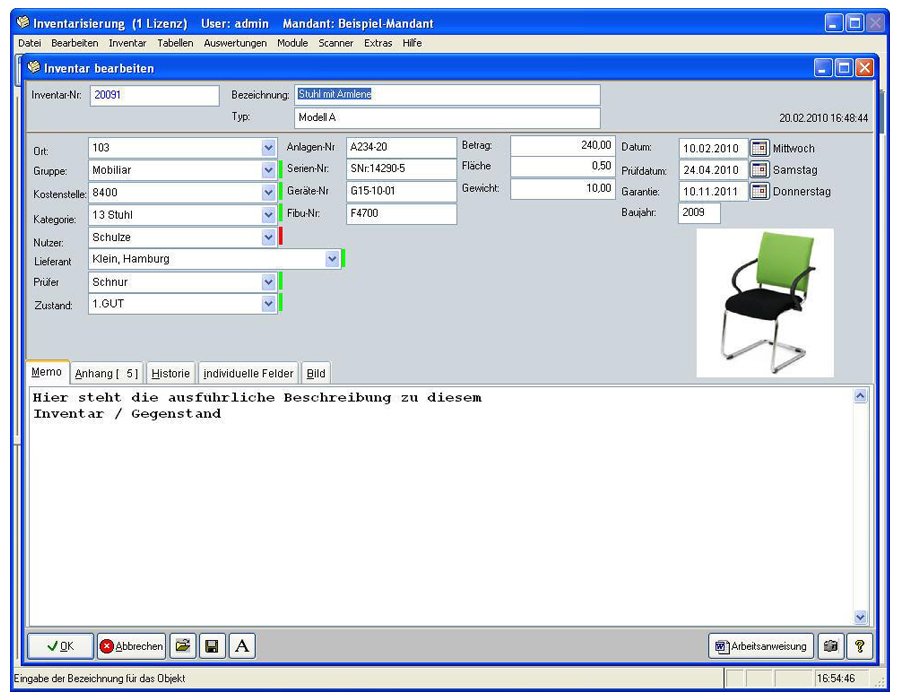This screenshot has width=900, height=700.
Task: Open font settings via the A icon
Action: 241,646
